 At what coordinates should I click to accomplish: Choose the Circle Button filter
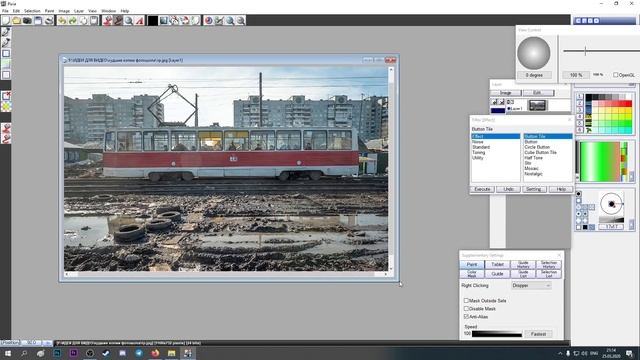pyautogui.click(x=537, y=147)
